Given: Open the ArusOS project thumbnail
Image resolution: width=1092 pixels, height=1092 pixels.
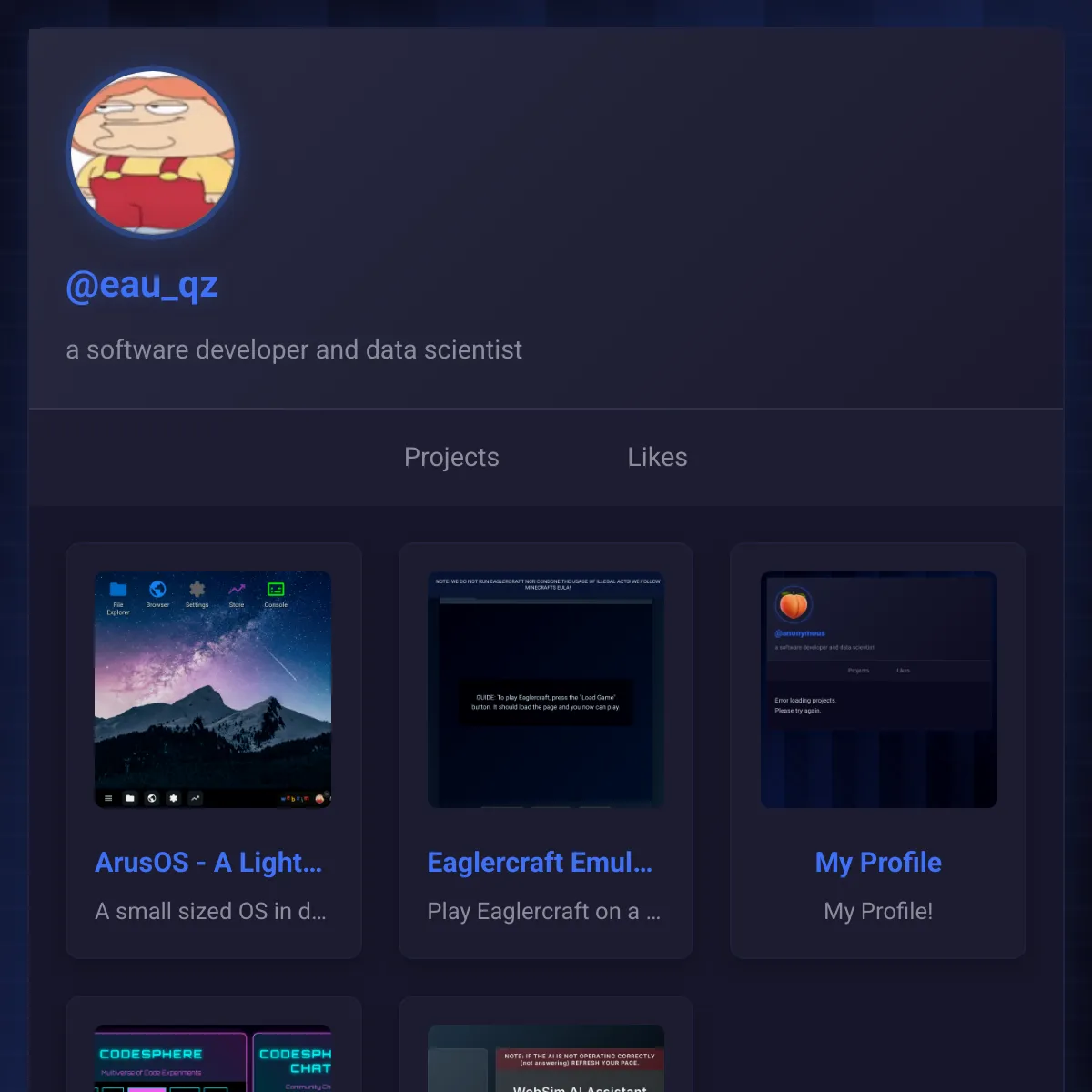Looking at the screenshot, I should (x=213, y=690).
